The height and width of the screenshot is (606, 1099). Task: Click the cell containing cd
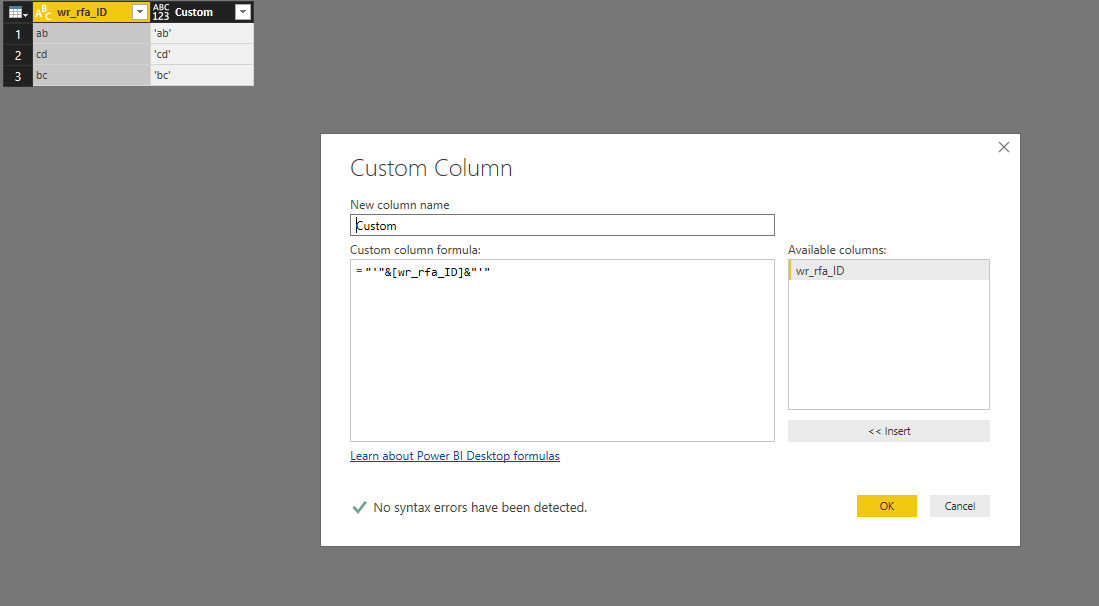91,54
